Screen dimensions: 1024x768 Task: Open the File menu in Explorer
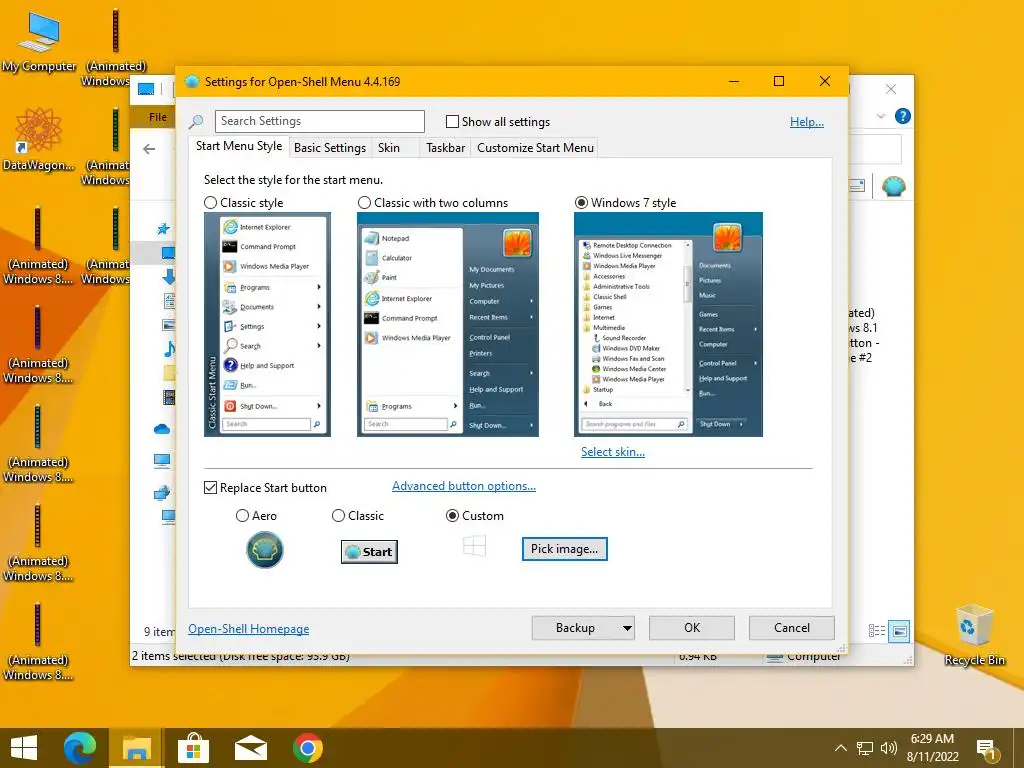(x=157, y=117)
